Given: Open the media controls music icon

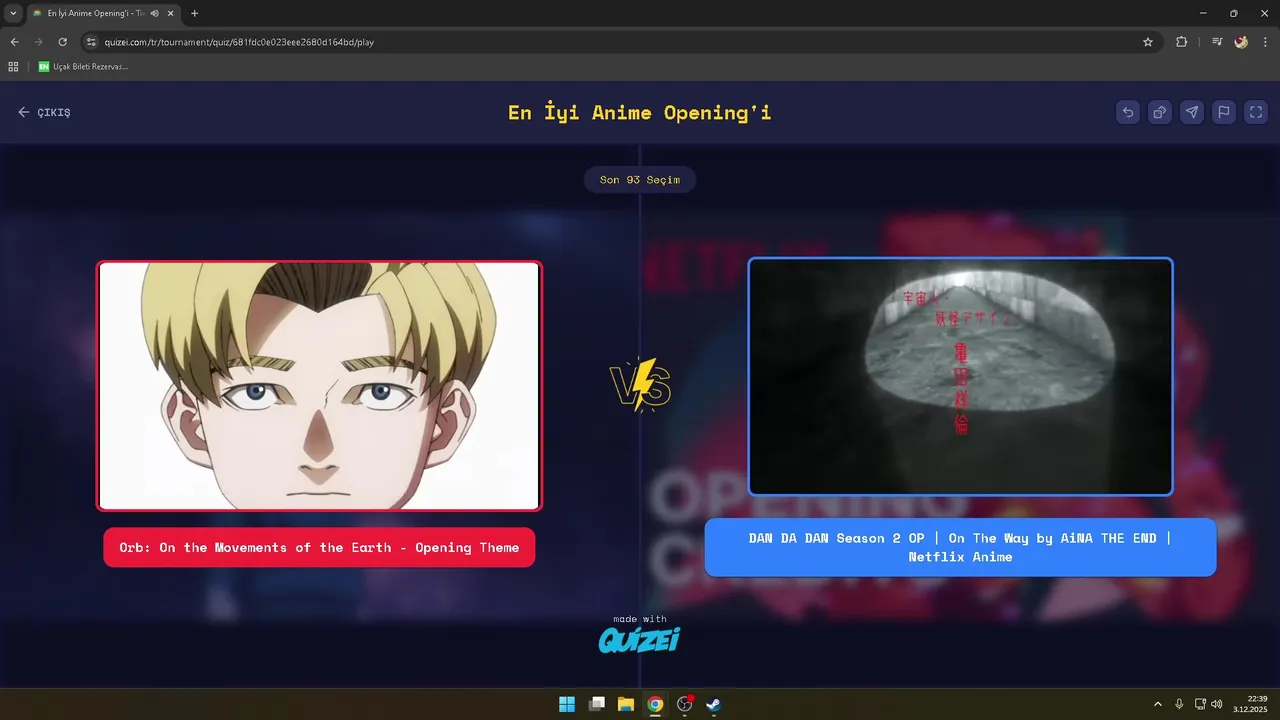Looking at the screenshot, I should click(x=1217, y=42).
